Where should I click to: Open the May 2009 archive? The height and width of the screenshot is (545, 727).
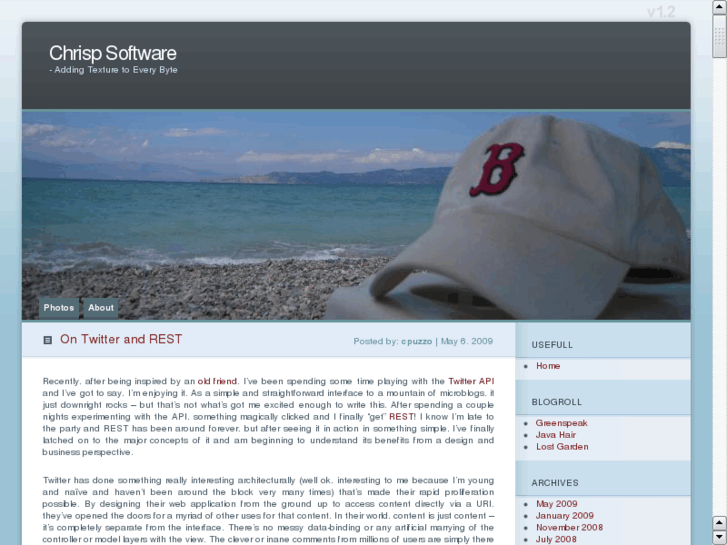556,504
